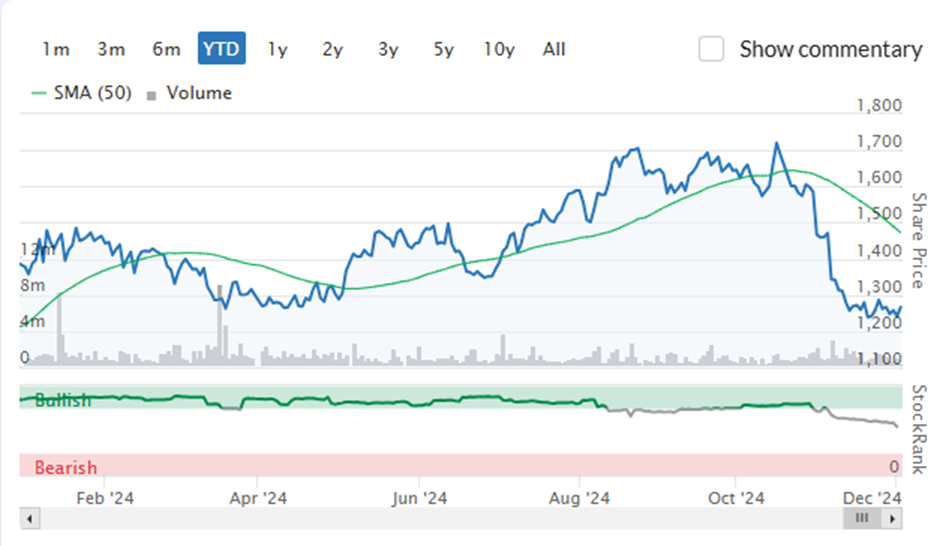Click the Bullish zone label

coord(63,400)
